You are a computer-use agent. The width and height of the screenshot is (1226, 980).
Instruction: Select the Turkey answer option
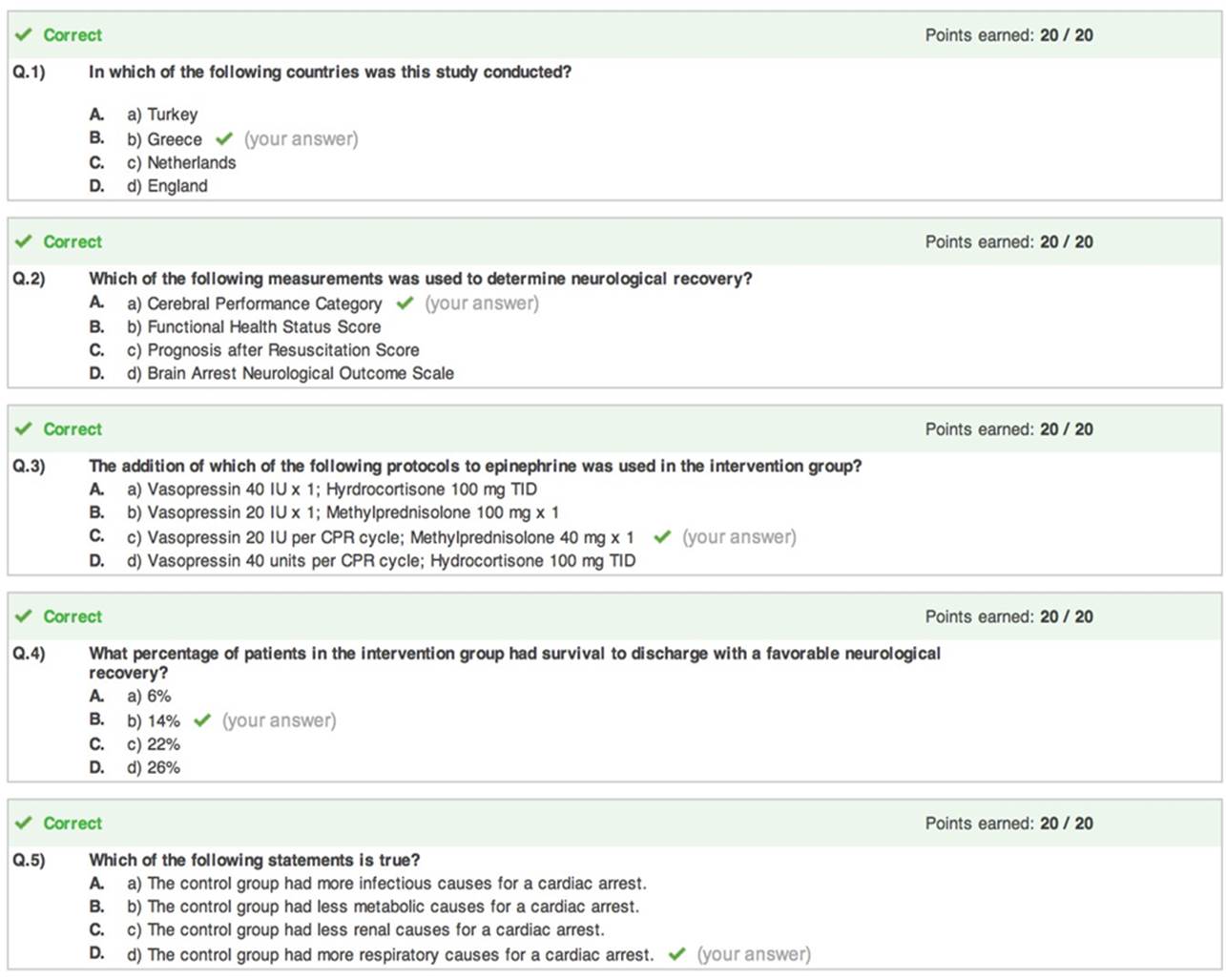[x=162, y=115]
